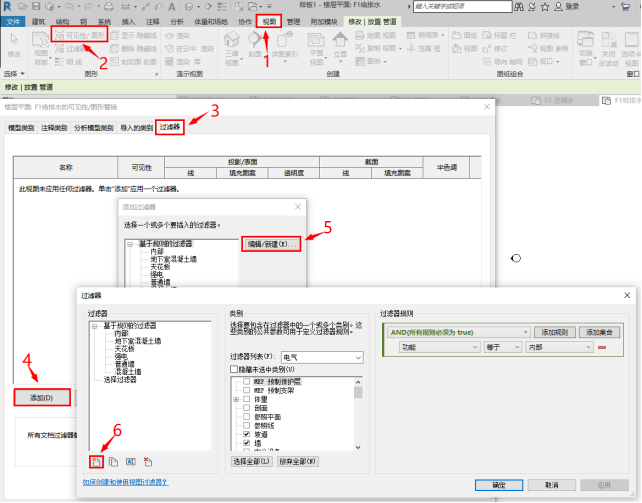Check the MEP 预制支架 category

click(246, 390)
